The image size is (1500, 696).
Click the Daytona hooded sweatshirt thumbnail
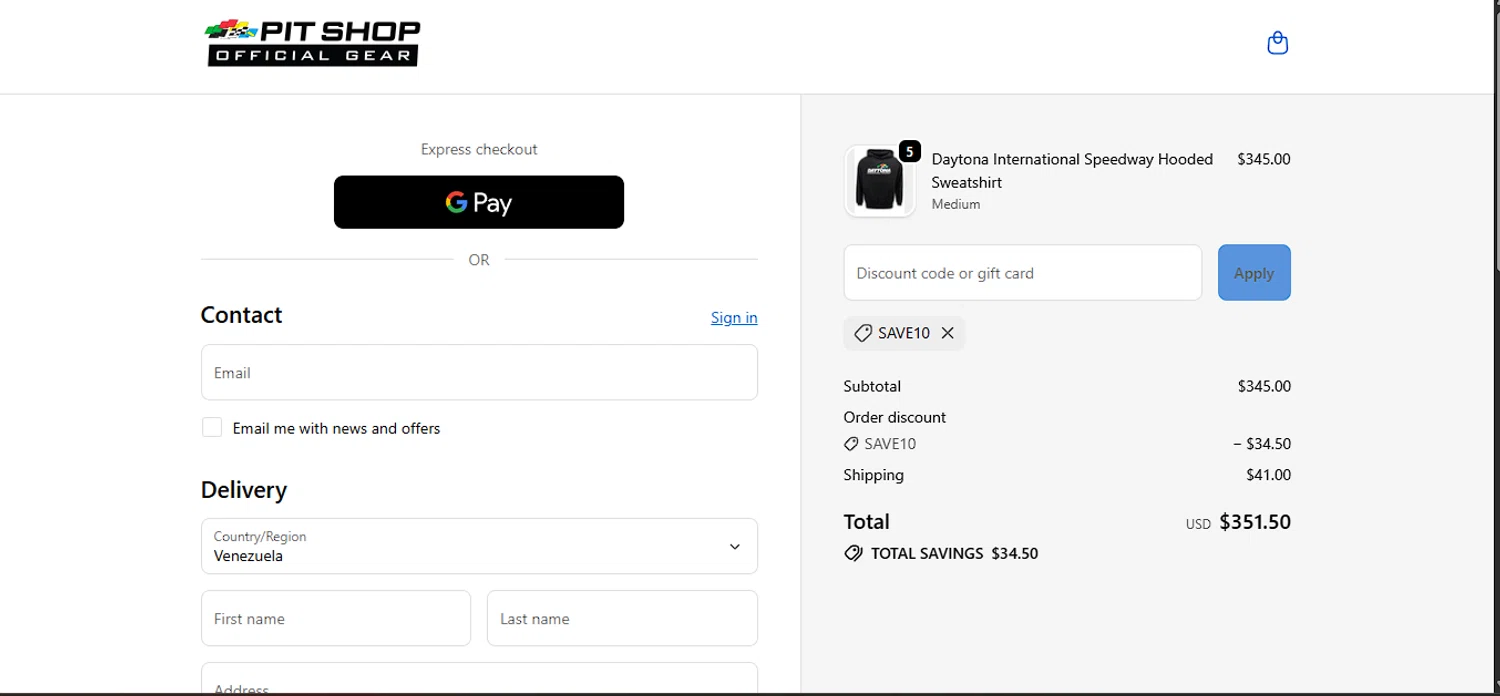tap(880, 181)
